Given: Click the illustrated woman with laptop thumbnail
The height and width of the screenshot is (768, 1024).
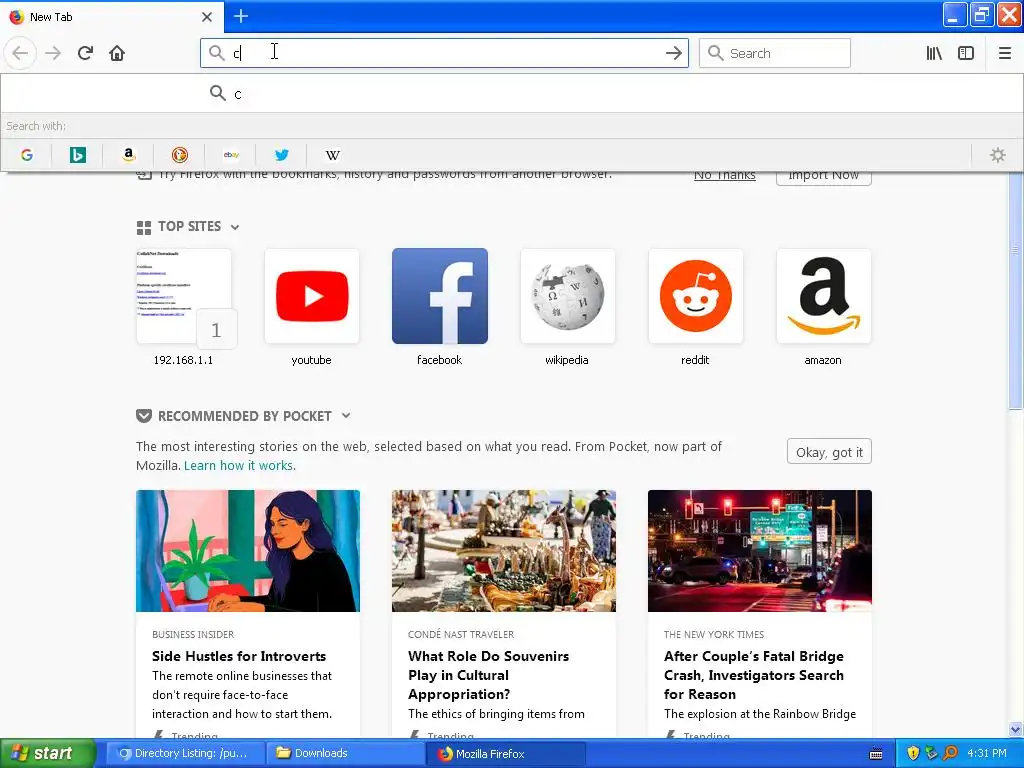Looking at the screenshot, I should click(x=248, y=551).
